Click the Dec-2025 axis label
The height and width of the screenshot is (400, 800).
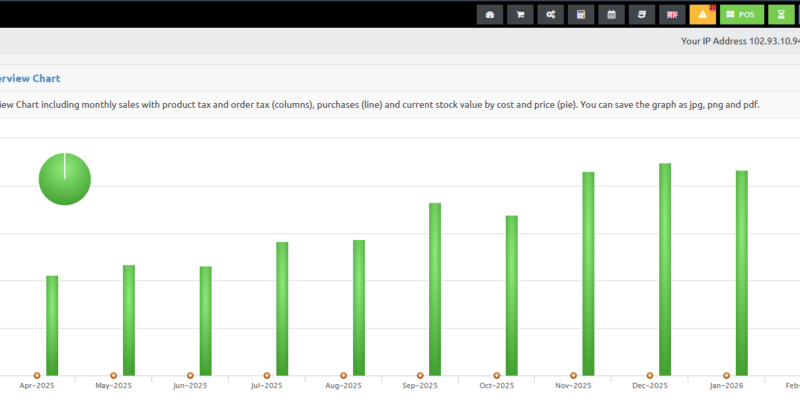649,386
